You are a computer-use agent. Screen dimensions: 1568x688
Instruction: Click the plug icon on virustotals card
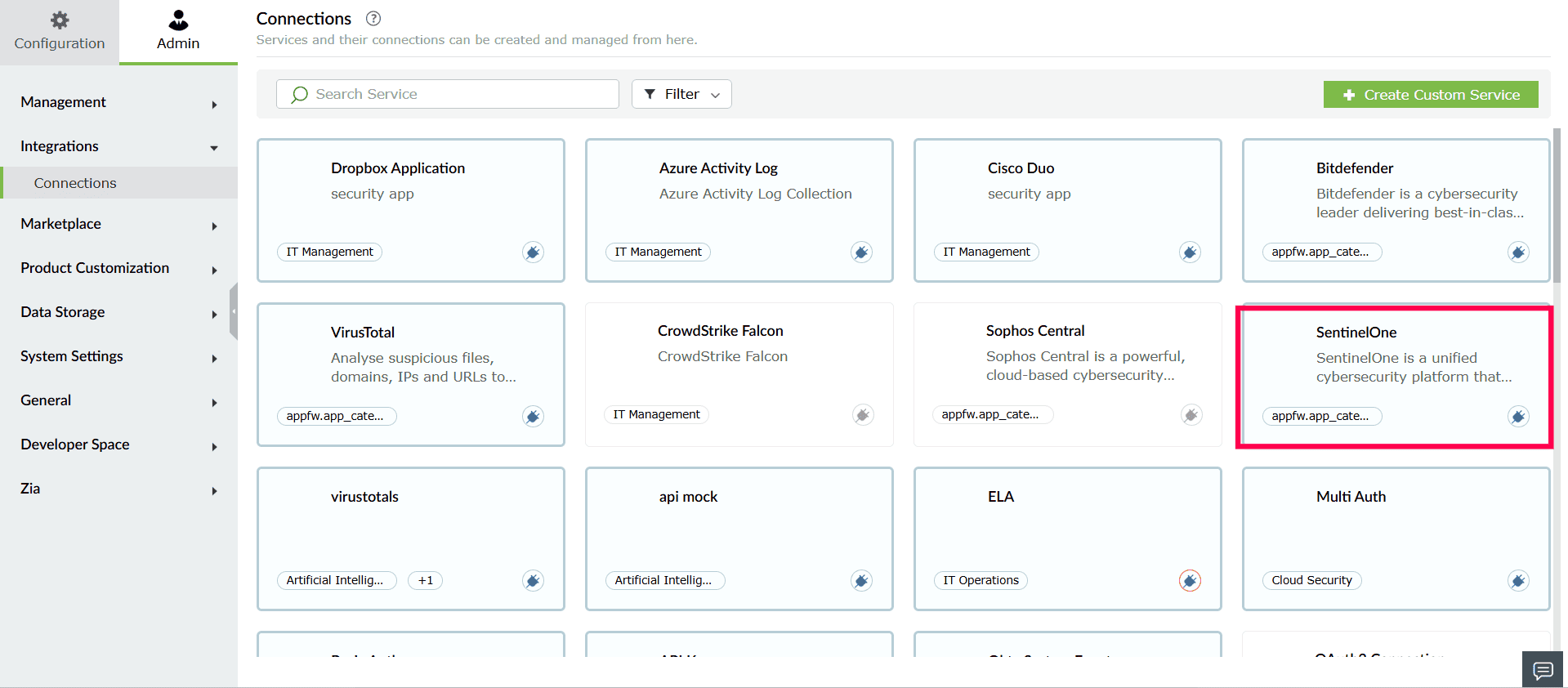pos(533,581)
